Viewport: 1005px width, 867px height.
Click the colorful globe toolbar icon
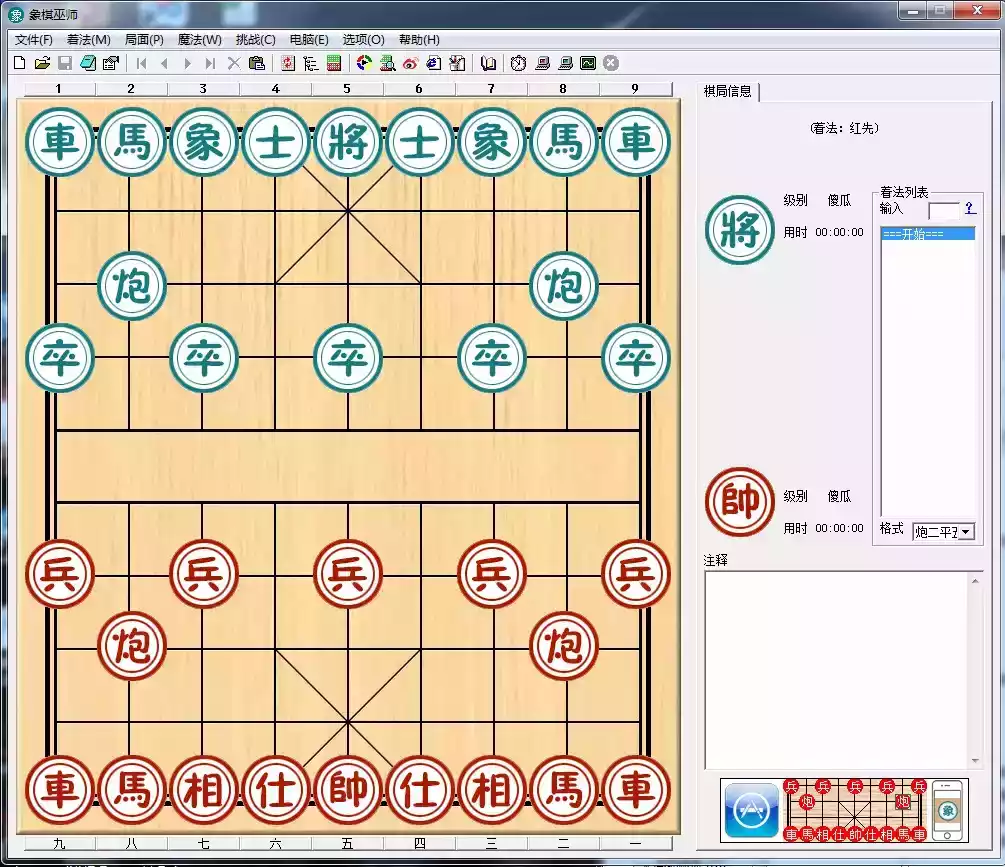[x=362, y=62]
